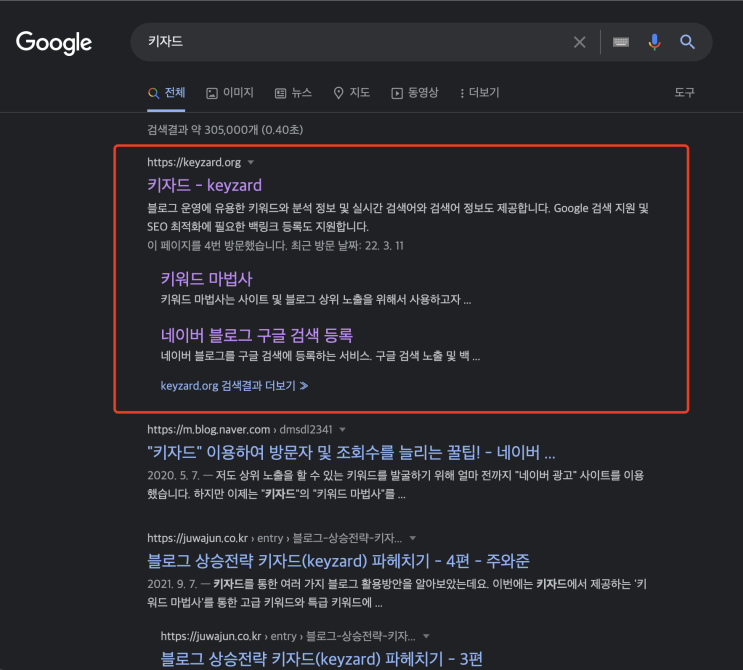Select the 전체 tab
The width and height of the screenshot is (743, 670).
pos(166,93)
